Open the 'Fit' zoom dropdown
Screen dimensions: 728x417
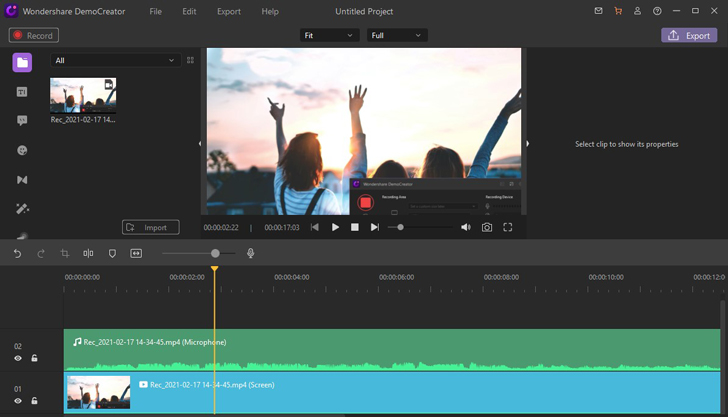point(329,35)
